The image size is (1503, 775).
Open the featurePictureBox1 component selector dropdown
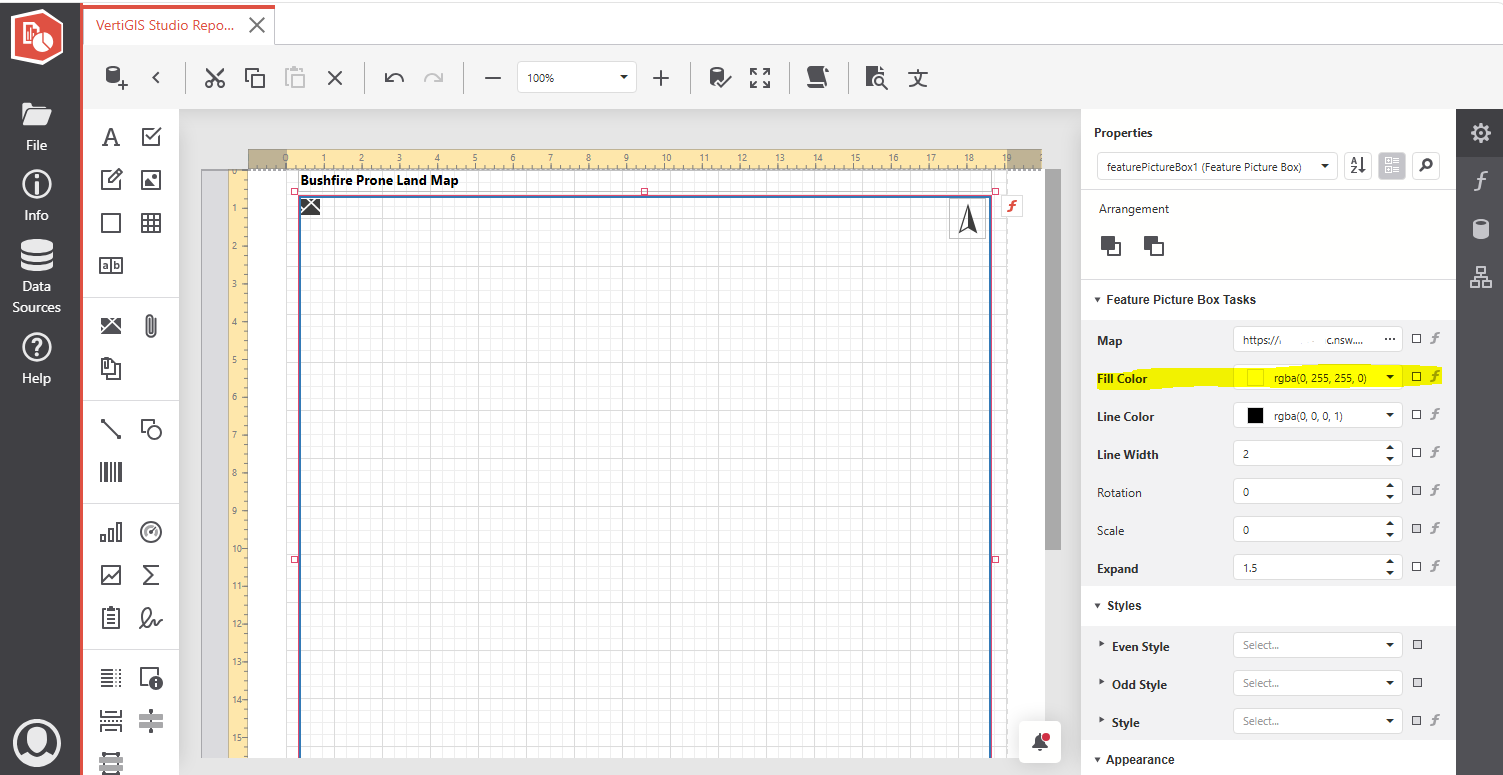pos(1216,166)
